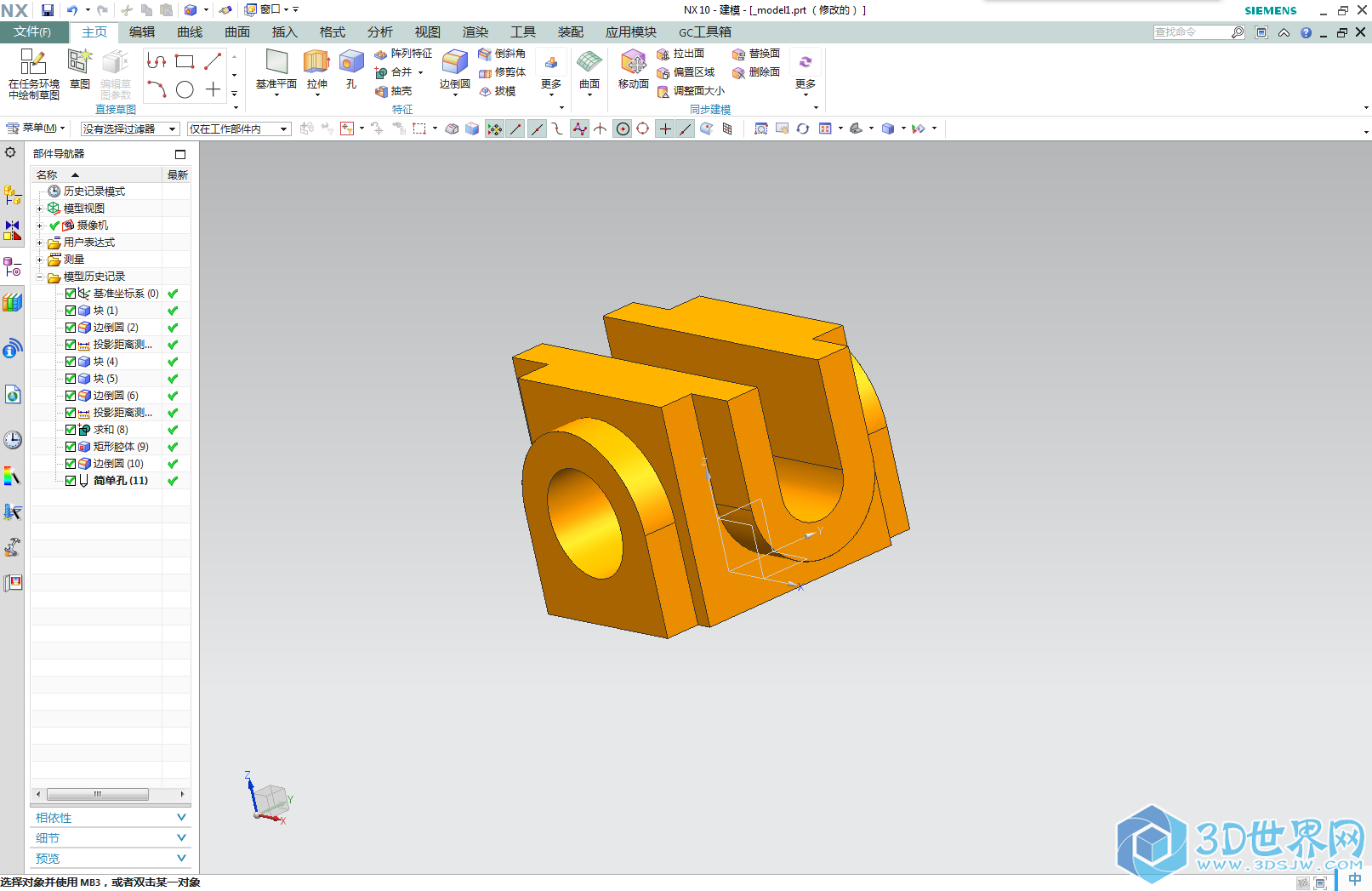Select the Trim Body (修剪体) tool
Screen dimensions: 1372x891
(502, 72)
